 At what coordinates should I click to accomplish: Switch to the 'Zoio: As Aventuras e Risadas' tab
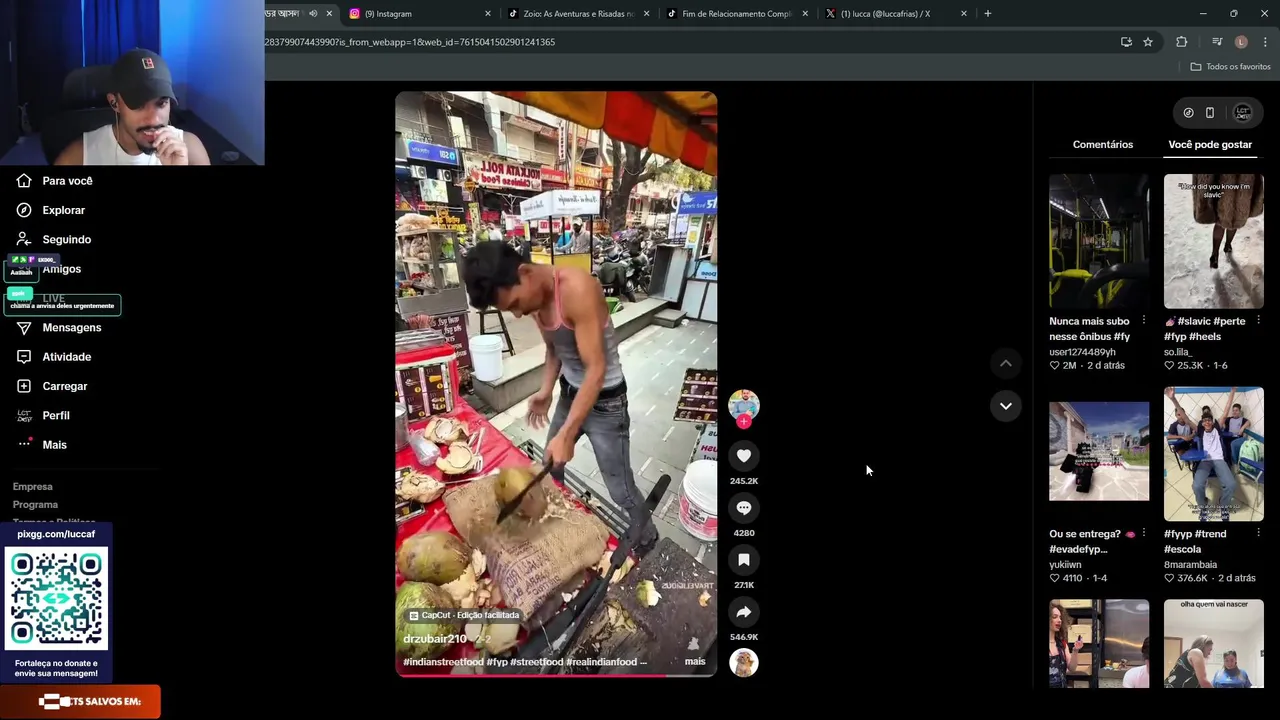577,14
